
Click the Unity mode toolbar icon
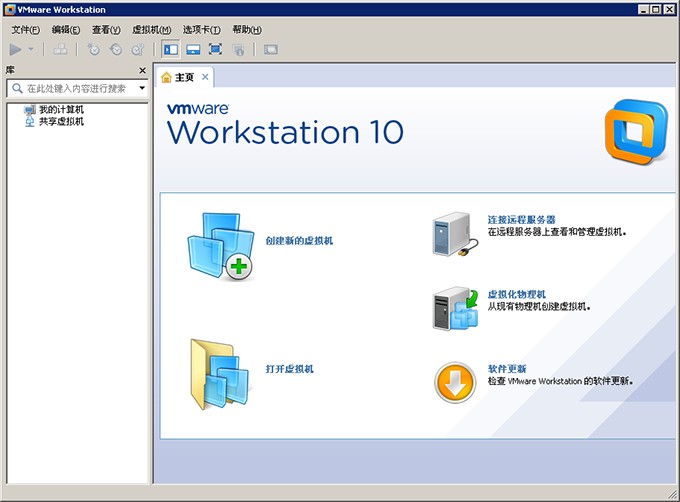click(x=238, y=49)
